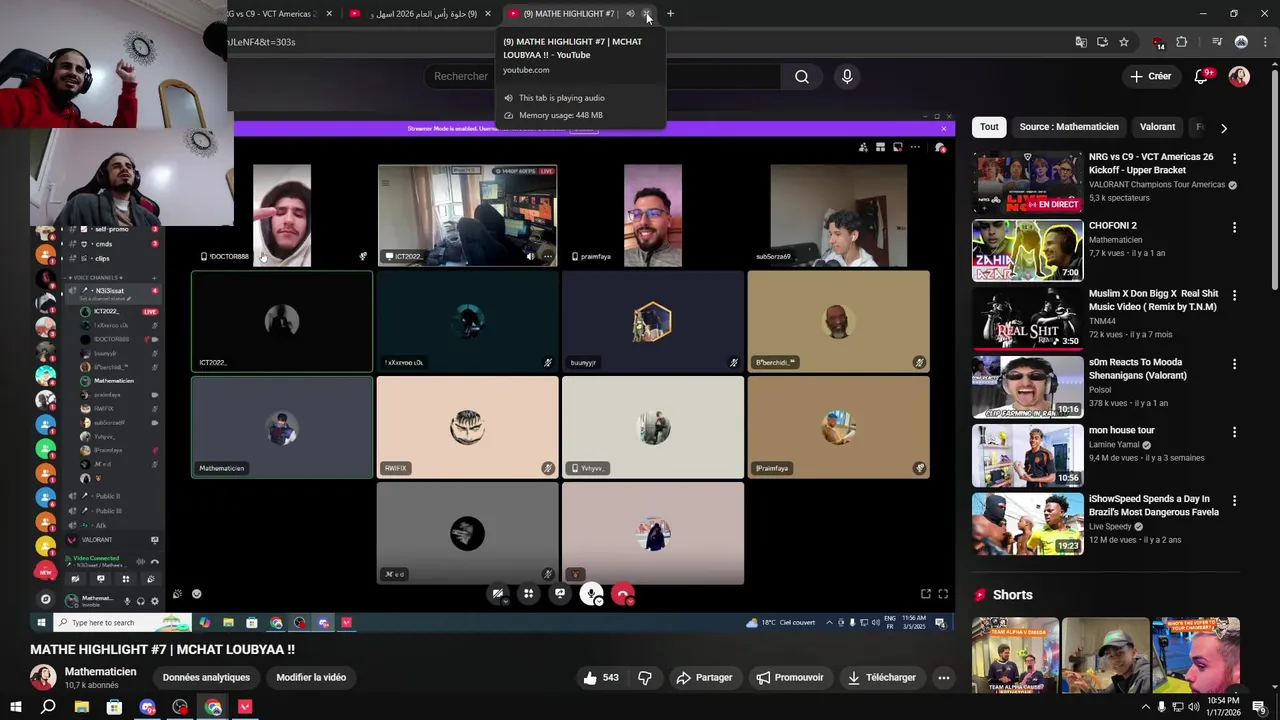Open options for iShowSpeed Favela video
1280x720 pixels.
pyautogui.click(x=1234, y=500)
